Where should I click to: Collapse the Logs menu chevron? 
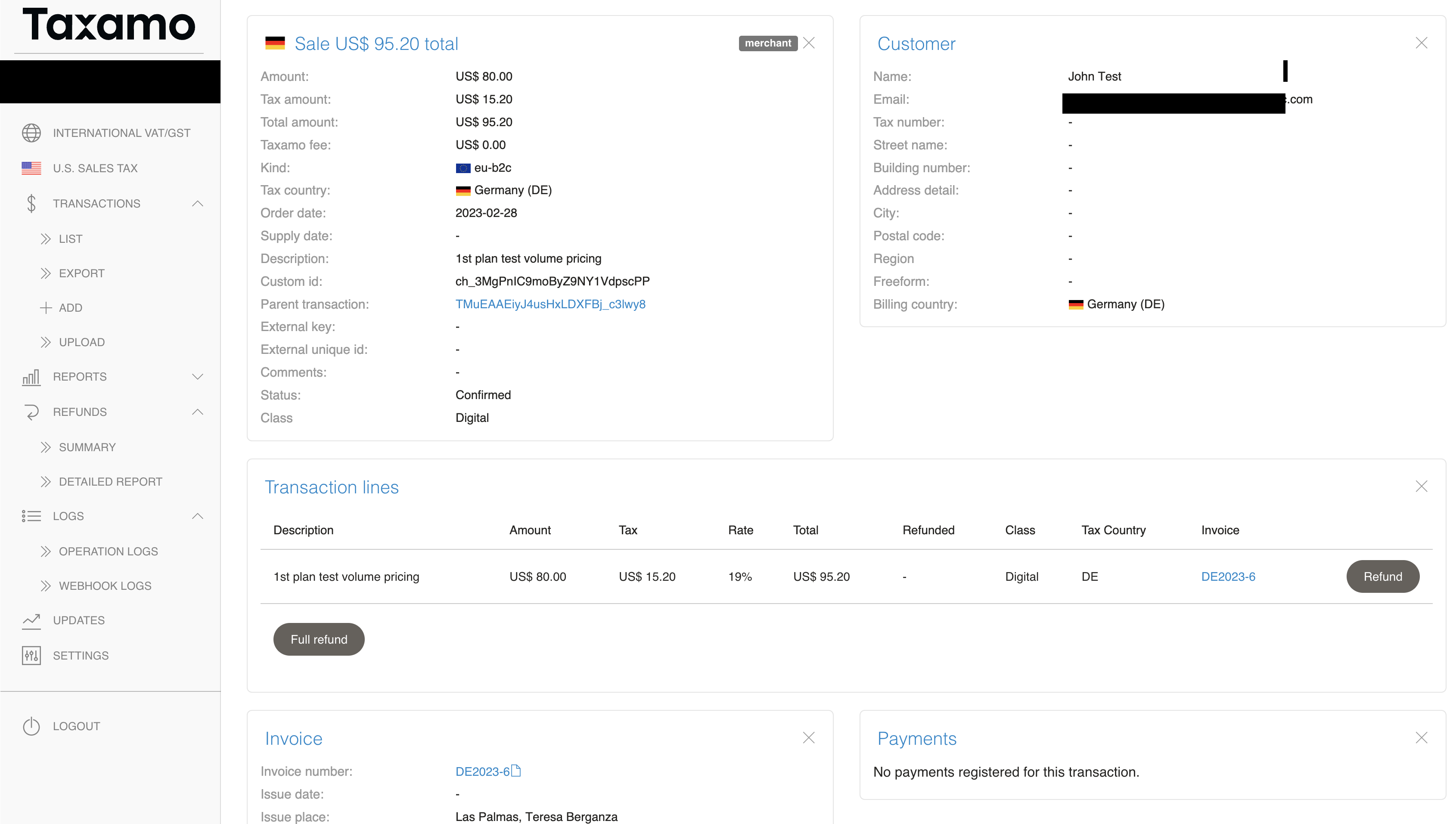coord(198,516)
